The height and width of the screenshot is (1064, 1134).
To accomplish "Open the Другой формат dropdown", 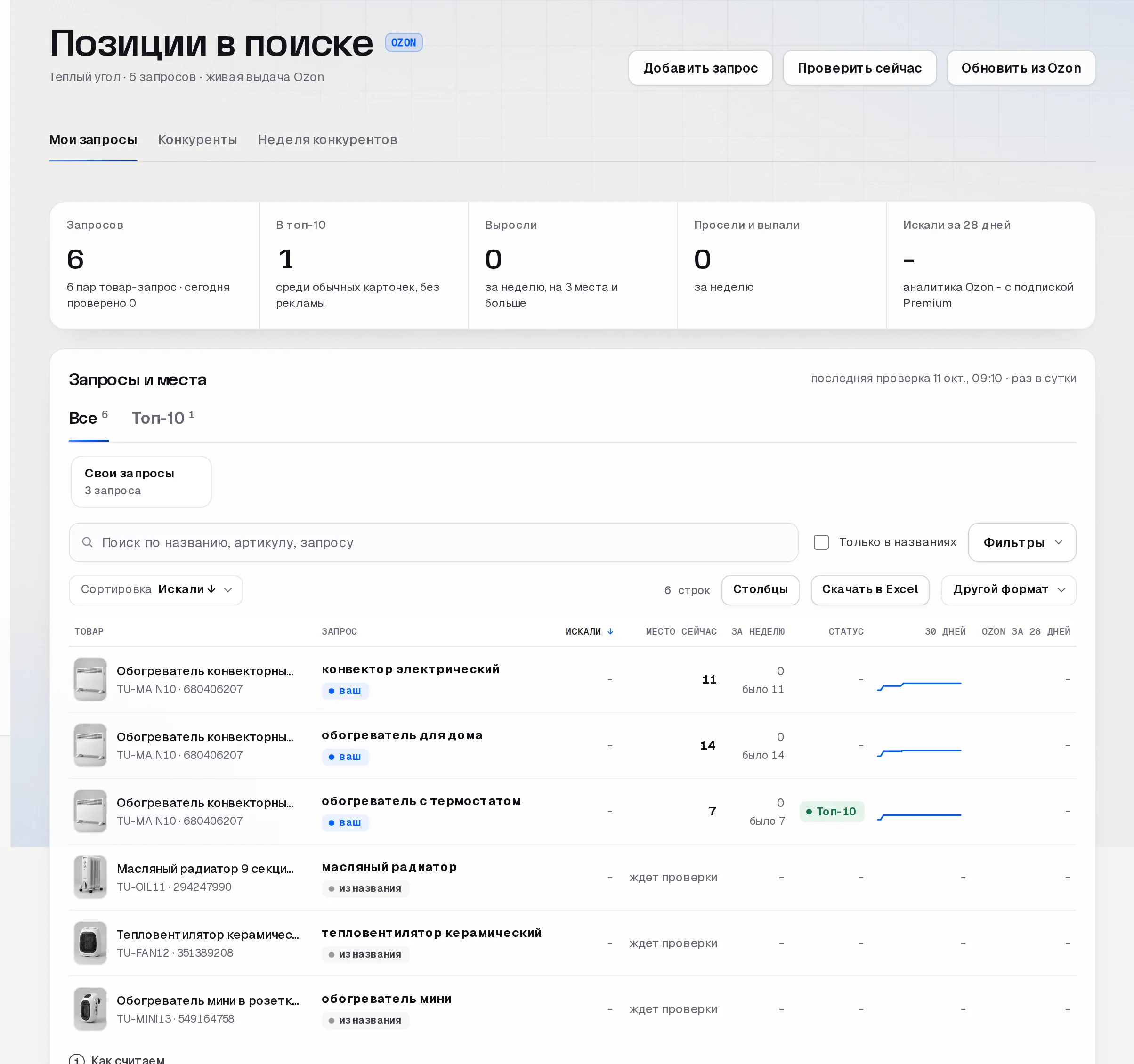I will 1008,589.
